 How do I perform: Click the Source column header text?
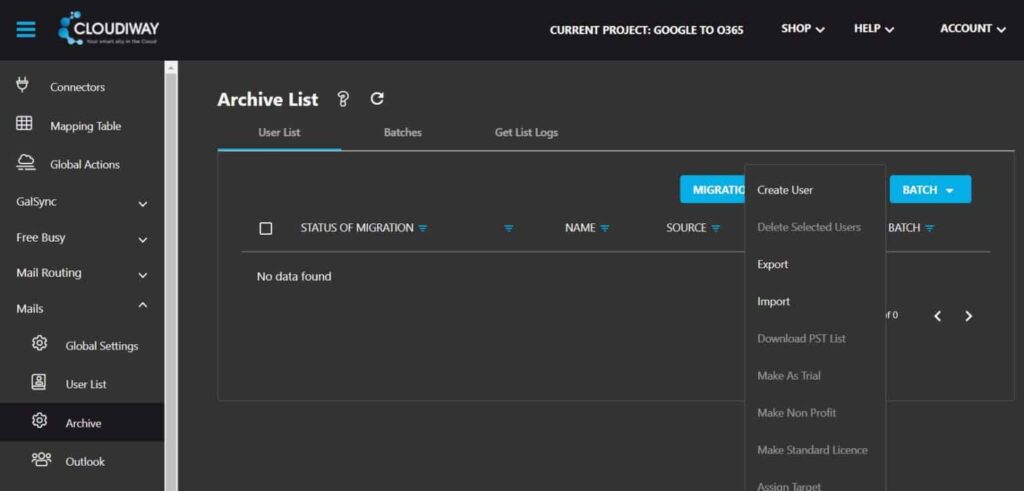click(686, 228)
